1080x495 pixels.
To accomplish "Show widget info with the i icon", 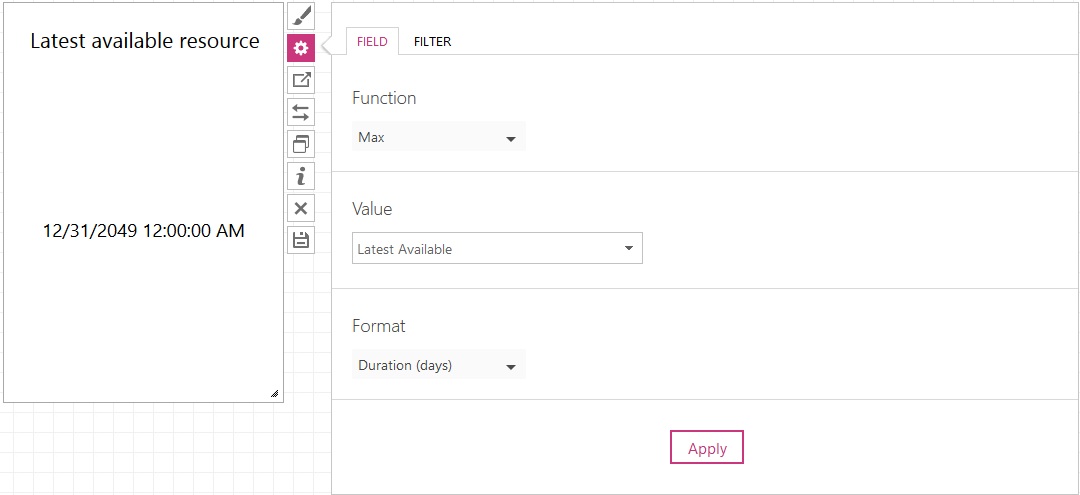I will coord(301,176).
